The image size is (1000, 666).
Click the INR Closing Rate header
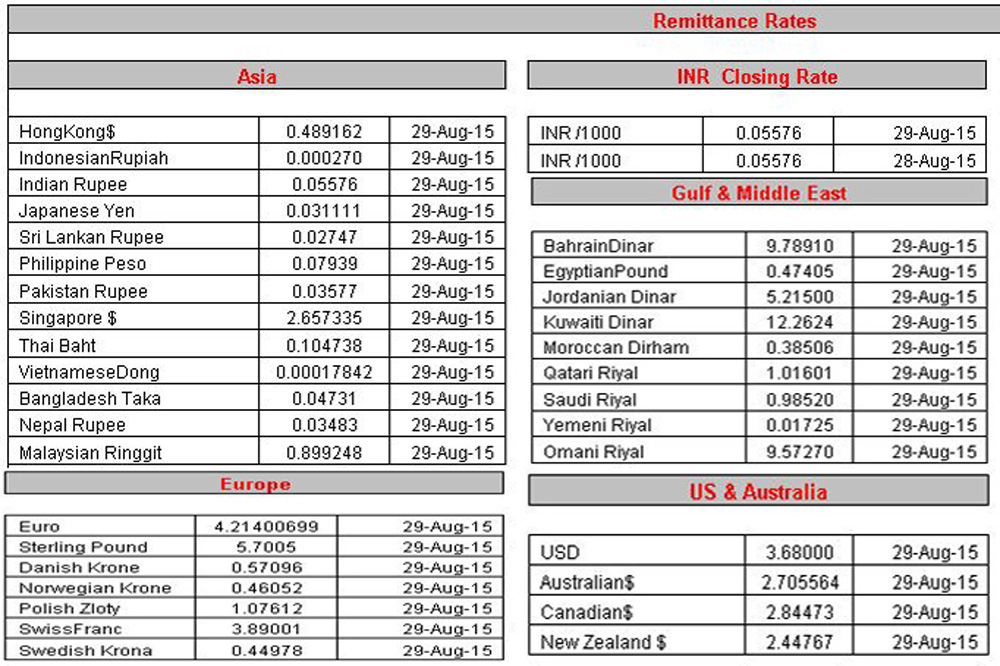757,77
